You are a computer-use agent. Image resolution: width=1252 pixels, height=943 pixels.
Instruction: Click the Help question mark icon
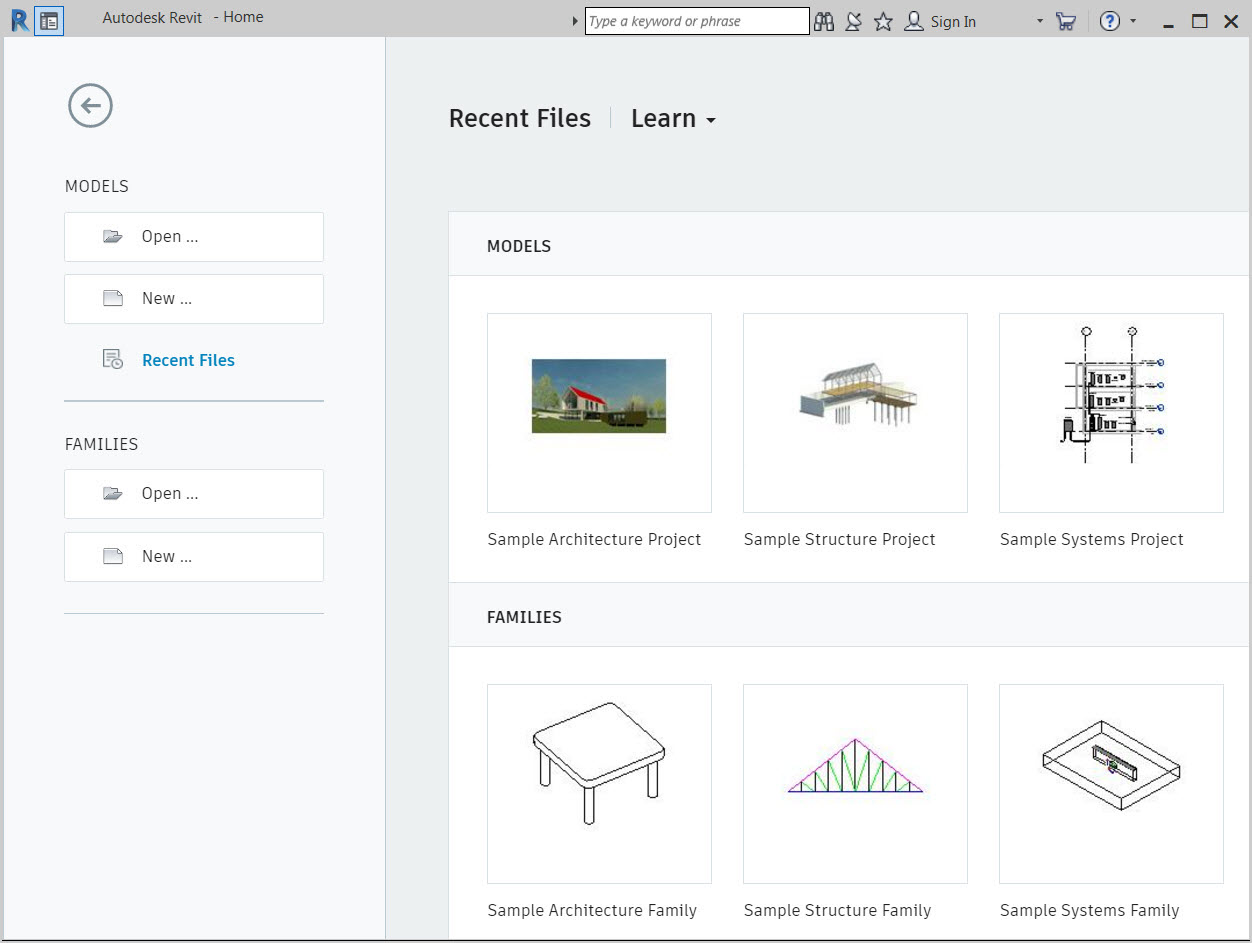pyautogui.click(x=1110, y=21)
